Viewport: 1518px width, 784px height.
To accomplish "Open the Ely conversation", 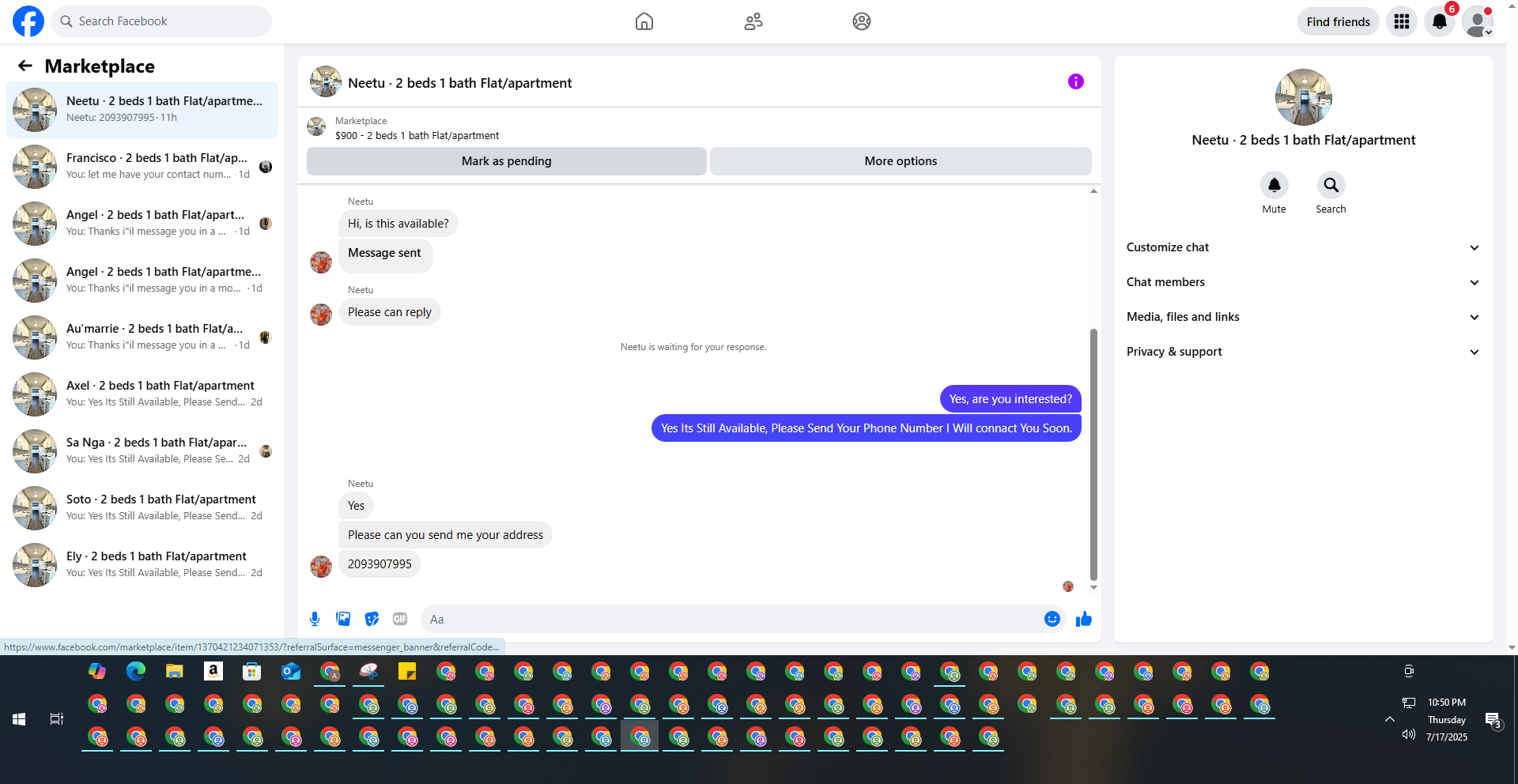I will click(142, 565).
